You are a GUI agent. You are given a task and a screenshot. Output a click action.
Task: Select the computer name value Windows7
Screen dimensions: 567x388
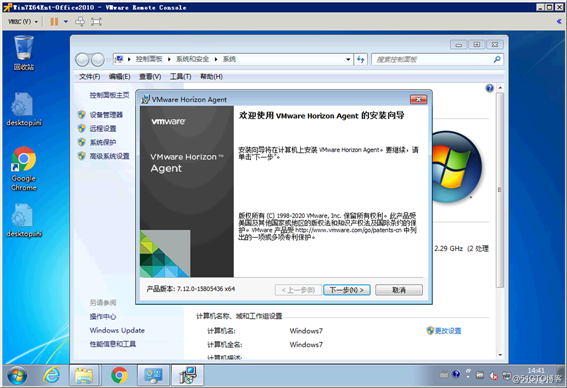tap(306, 331)
